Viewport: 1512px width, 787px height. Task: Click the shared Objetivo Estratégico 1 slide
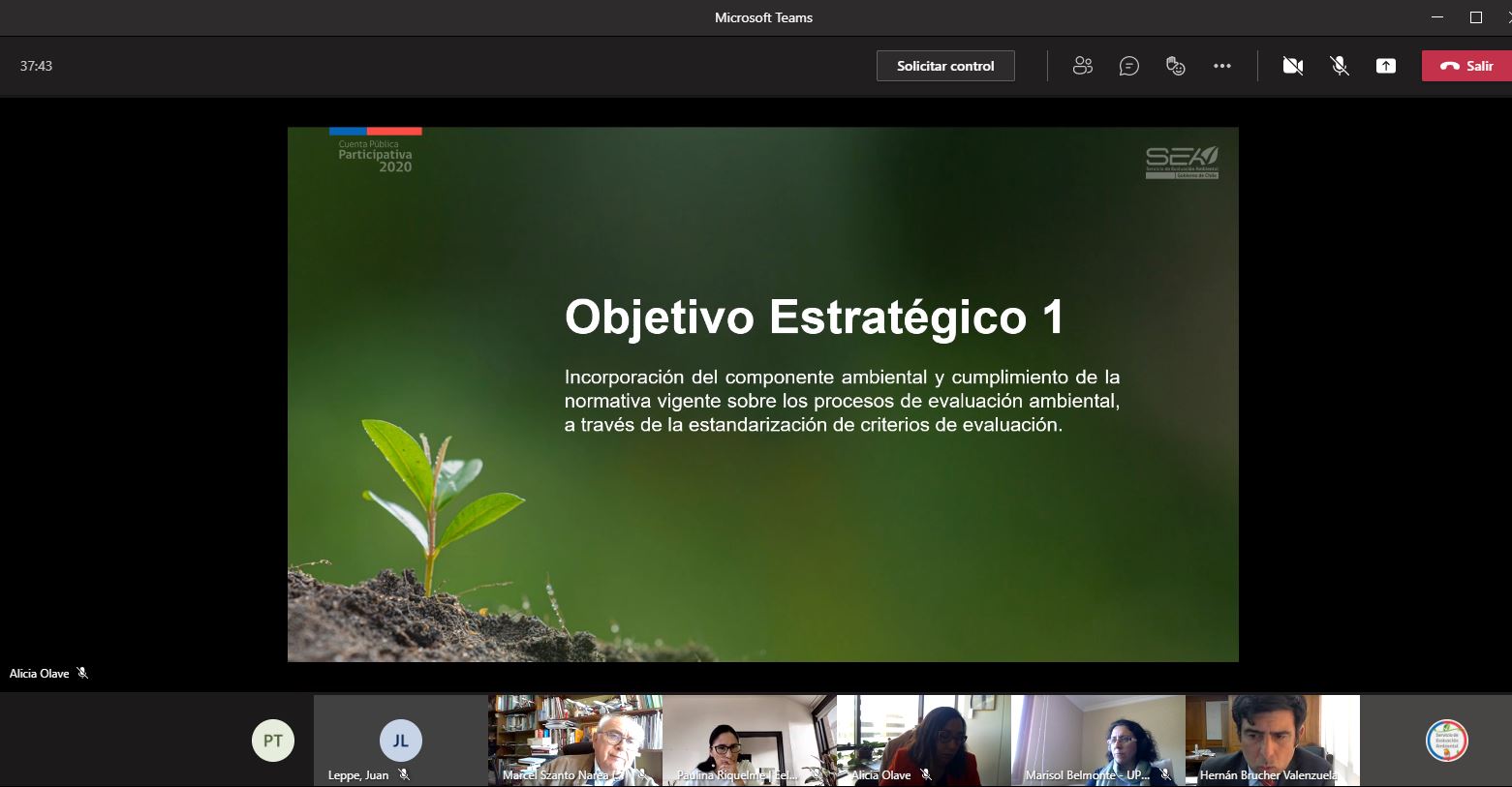point(762,394)
